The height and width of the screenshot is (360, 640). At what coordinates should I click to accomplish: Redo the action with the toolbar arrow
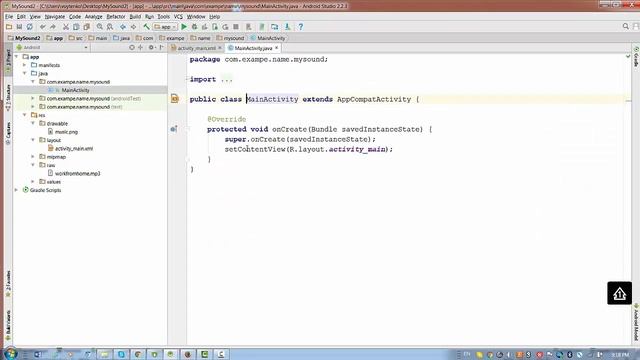53,27
